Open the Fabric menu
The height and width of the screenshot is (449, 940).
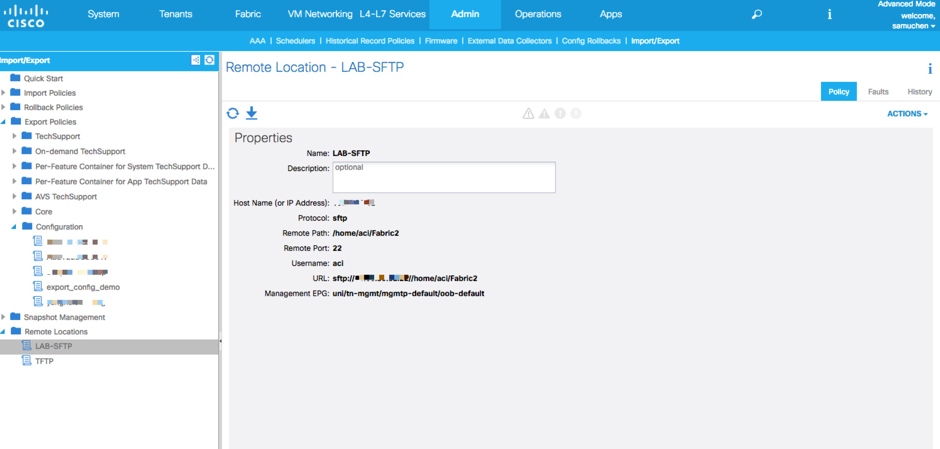pos(248,14)
